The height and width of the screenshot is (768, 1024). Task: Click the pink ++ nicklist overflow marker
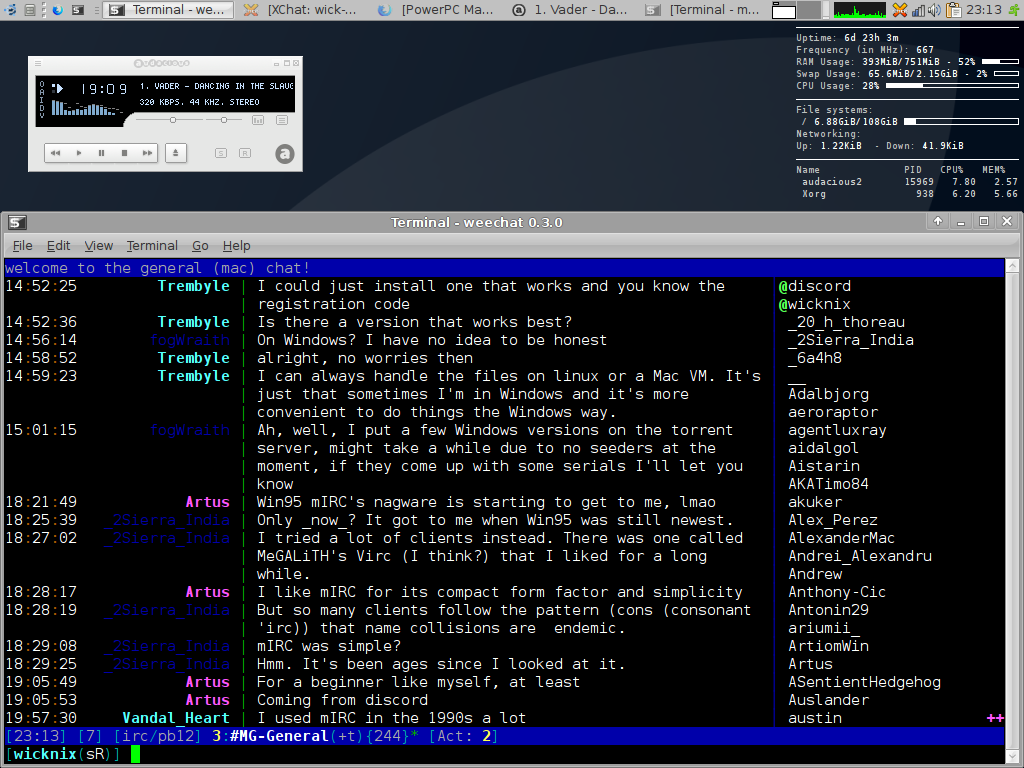point(995,718)
